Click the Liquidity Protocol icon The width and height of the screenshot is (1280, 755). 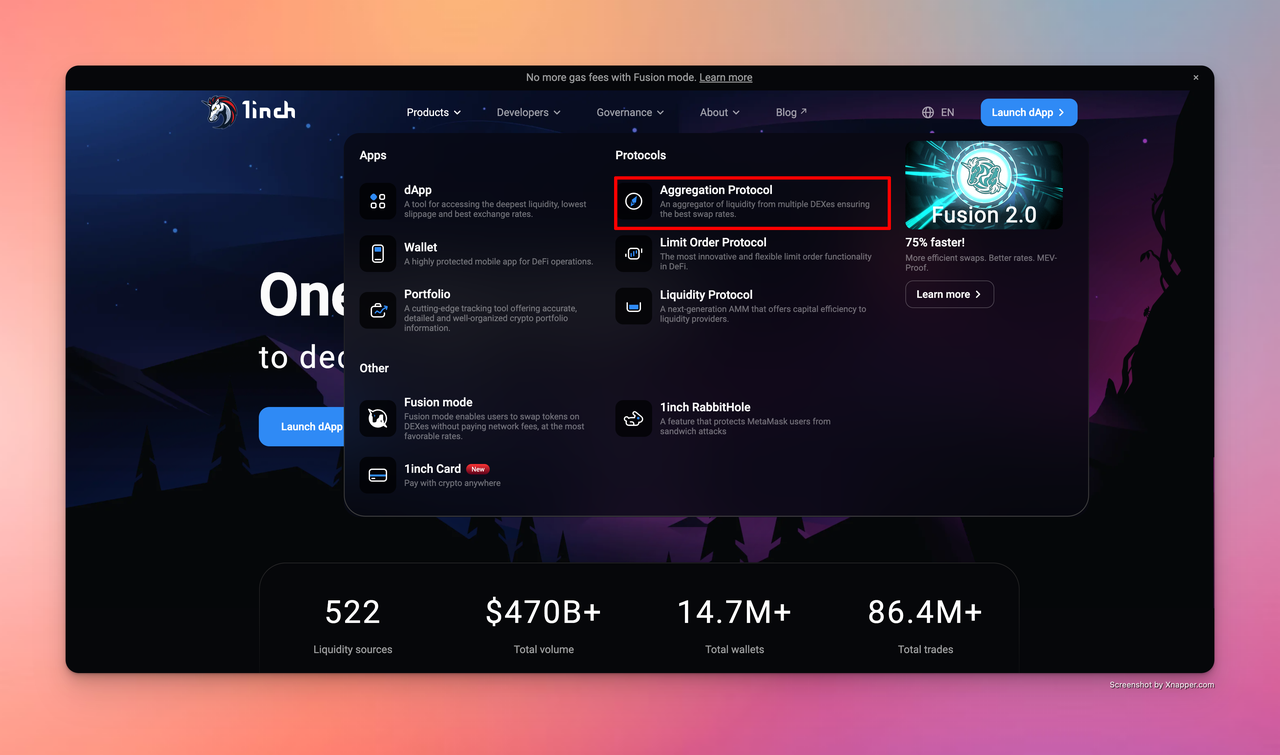coord(634,307)
